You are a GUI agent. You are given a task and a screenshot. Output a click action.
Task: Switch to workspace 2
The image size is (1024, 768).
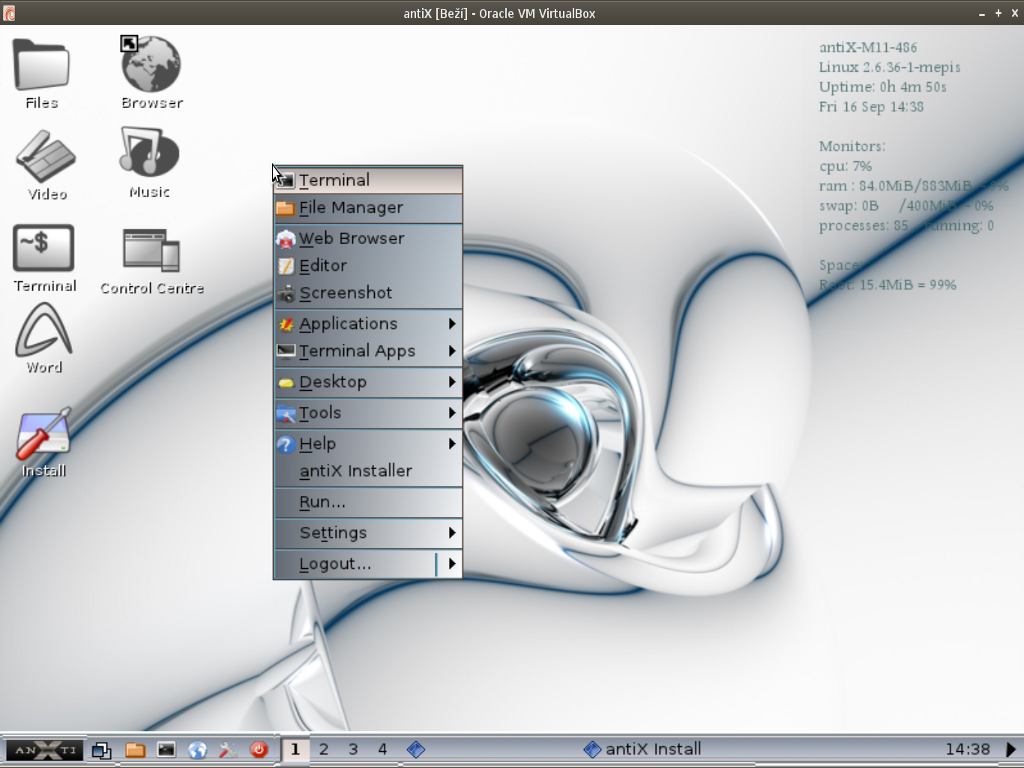click(324, 750)
